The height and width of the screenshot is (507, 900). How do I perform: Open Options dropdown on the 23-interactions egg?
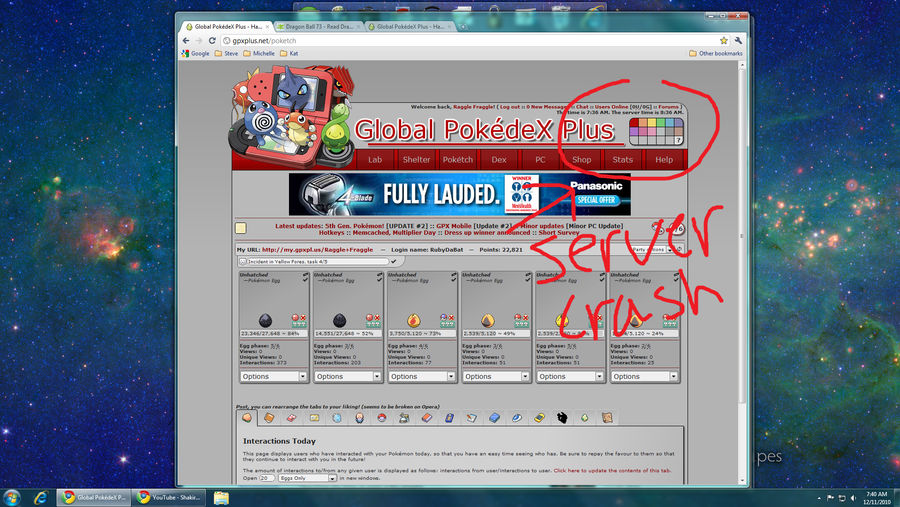pyautogui.click(x=644, y=377)
